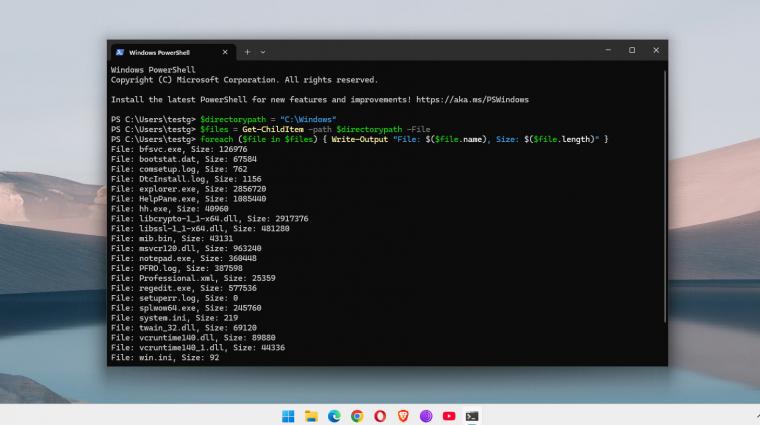Maximize the Terminal window
The width and height of the screenshot is (760, 425).
point(632,50)
